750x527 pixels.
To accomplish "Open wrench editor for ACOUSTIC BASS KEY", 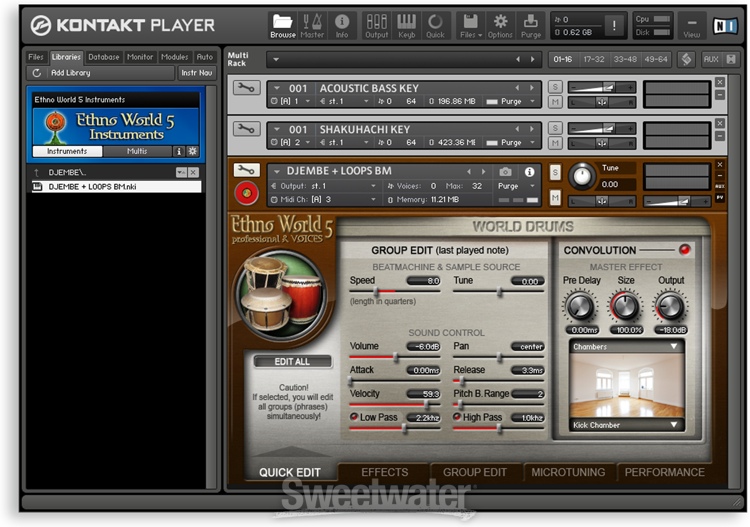I will point(246,88).
